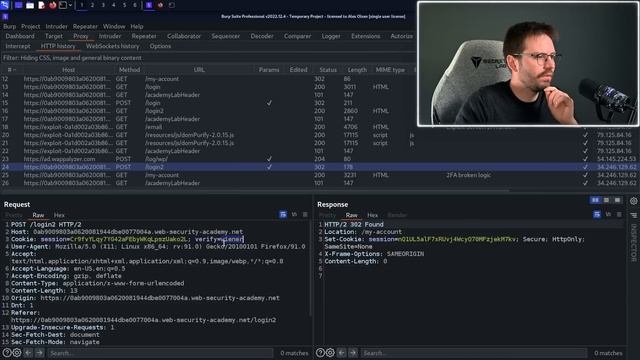Viewport: 640px width, 360px height.
Task: Click the desktop panel icon beside Kali logo
Action: 19,5
